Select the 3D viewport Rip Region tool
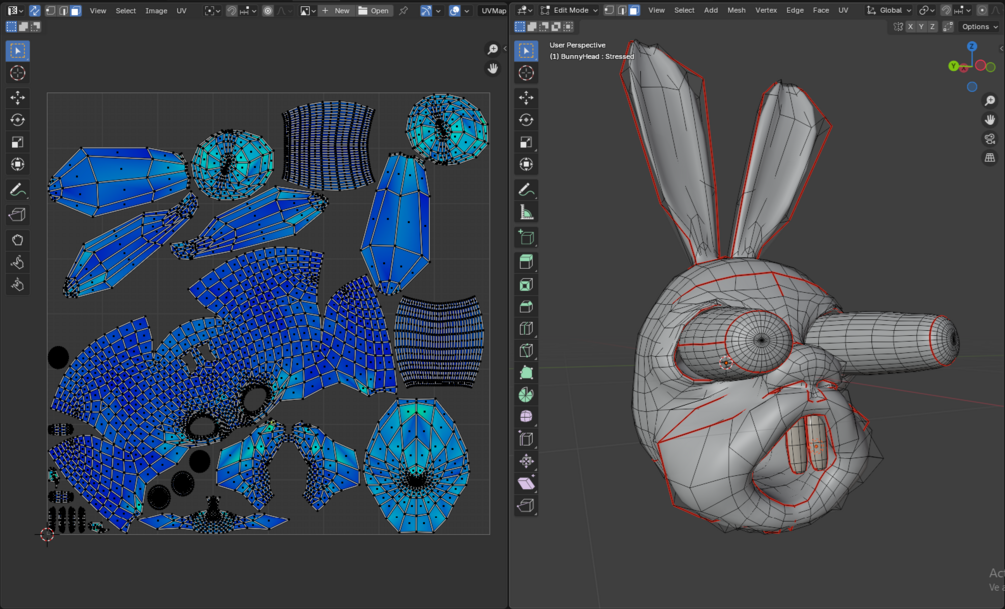 click(x=526, y=506)
